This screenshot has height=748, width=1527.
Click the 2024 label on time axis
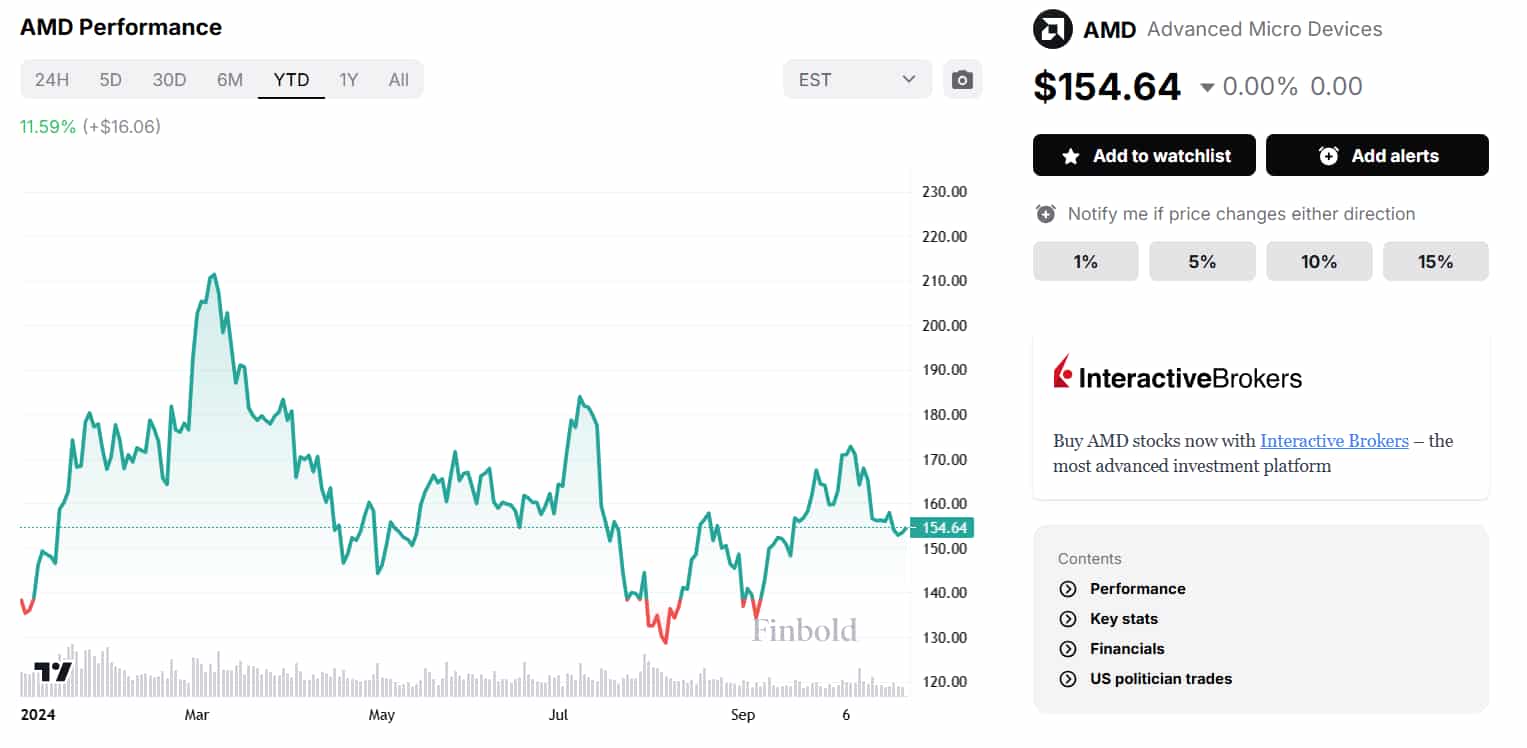pos(39,715)
